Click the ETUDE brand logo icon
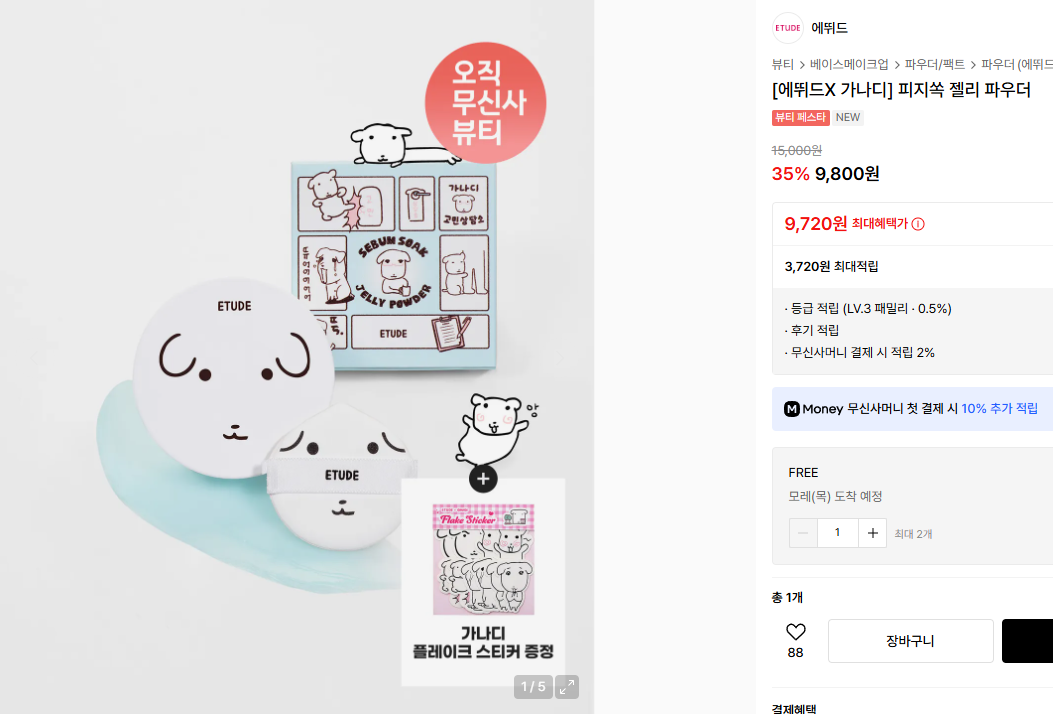The height and width of the screenshot is (714, 1053). [788, 28]
